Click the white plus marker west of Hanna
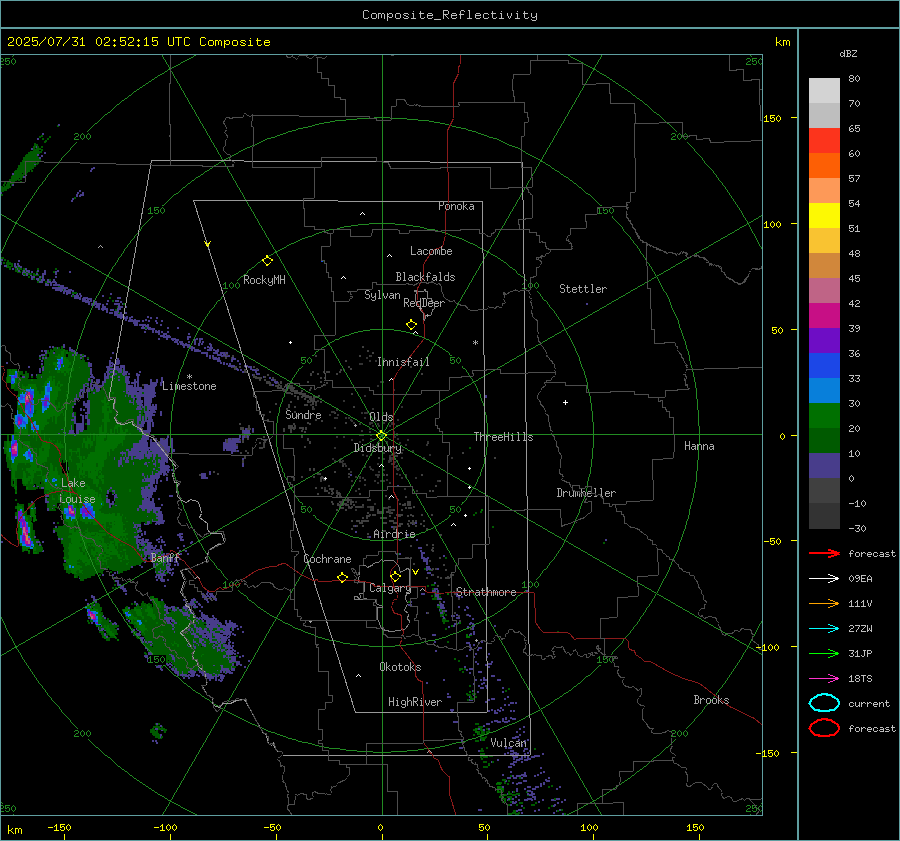 click(x=565, y=402)
